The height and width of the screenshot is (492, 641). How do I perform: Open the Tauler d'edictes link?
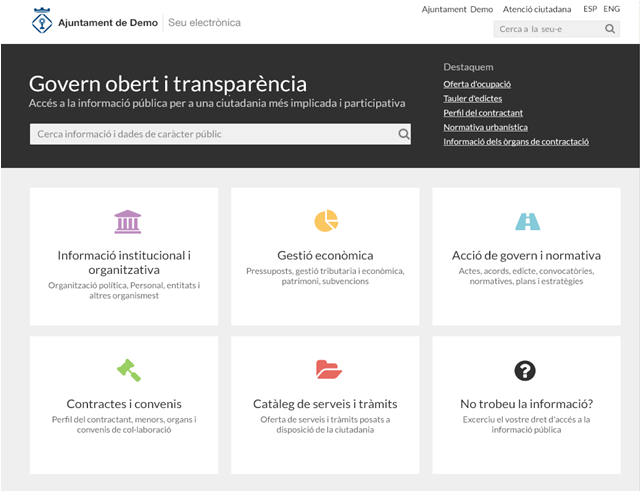tap(472, 98)
